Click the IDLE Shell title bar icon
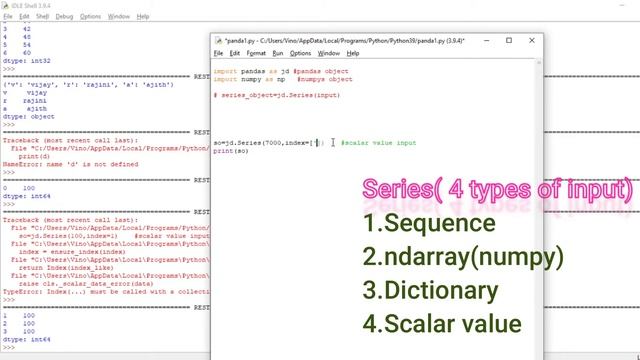640x360 pixels. point(5,5)
